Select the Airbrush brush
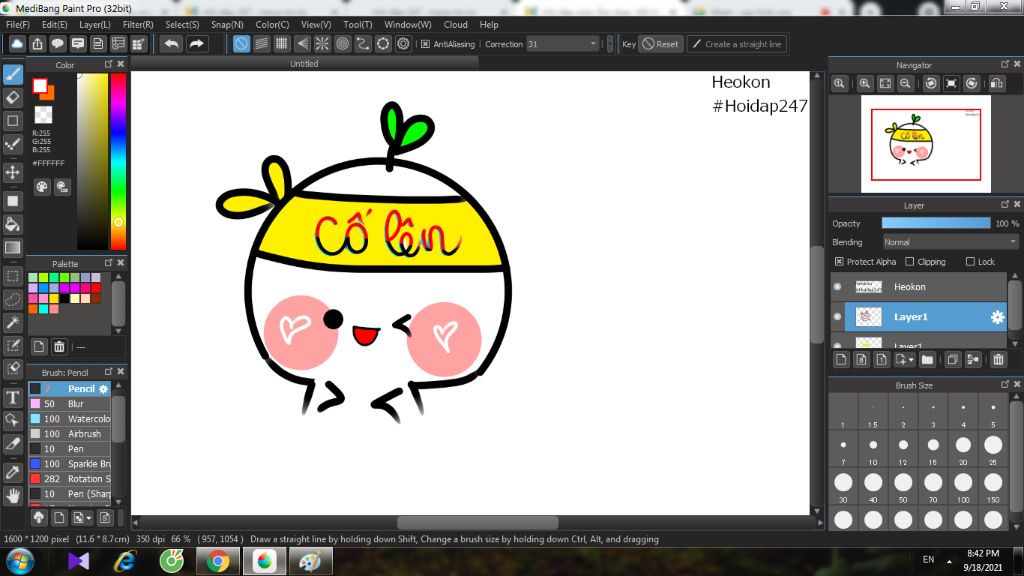The image size is (1024, 576). tap(69, 434)
